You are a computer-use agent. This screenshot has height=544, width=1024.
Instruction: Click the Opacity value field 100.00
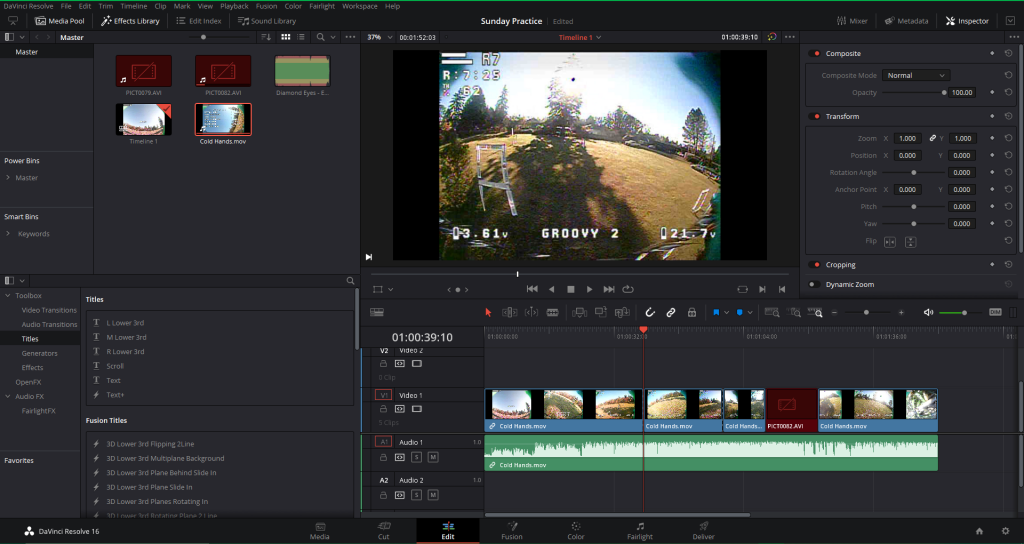pos(962,92)
